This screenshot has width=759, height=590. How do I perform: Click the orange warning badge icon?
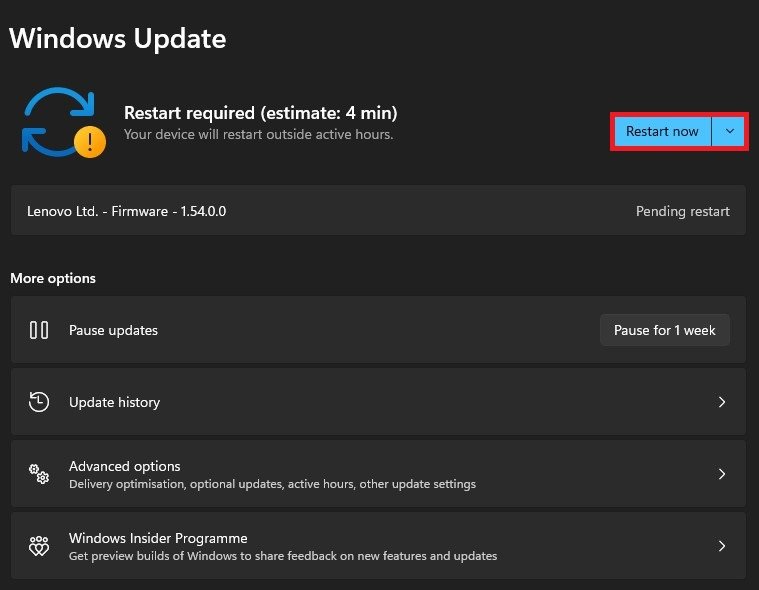click(x=90, y=142)
